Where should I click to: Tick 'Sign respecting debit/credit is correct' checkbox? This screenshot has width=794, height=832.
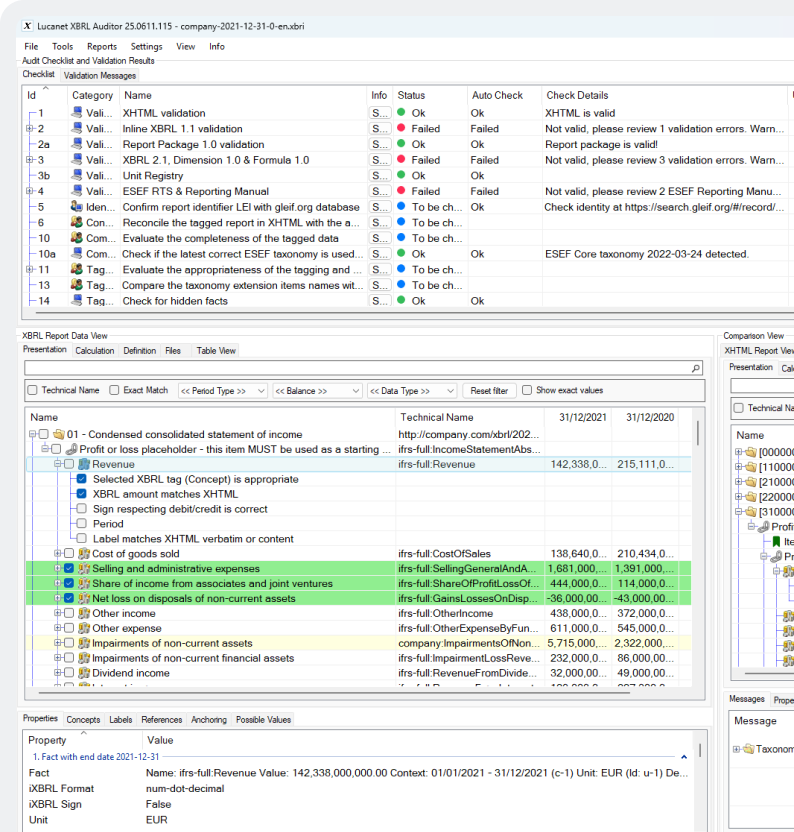pyautogui.click(x=82, y=509)
